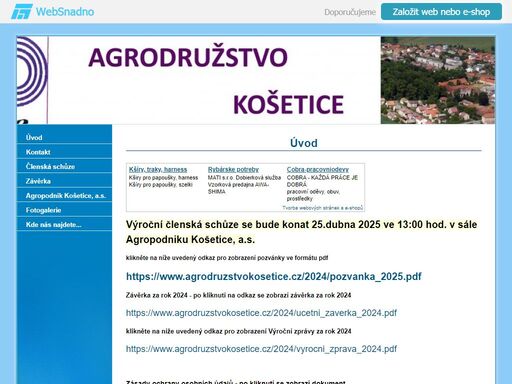This screenshot has height=384, width=512.
Task: Open the Rybárske potreby ad link
Action: click(233, 169)
